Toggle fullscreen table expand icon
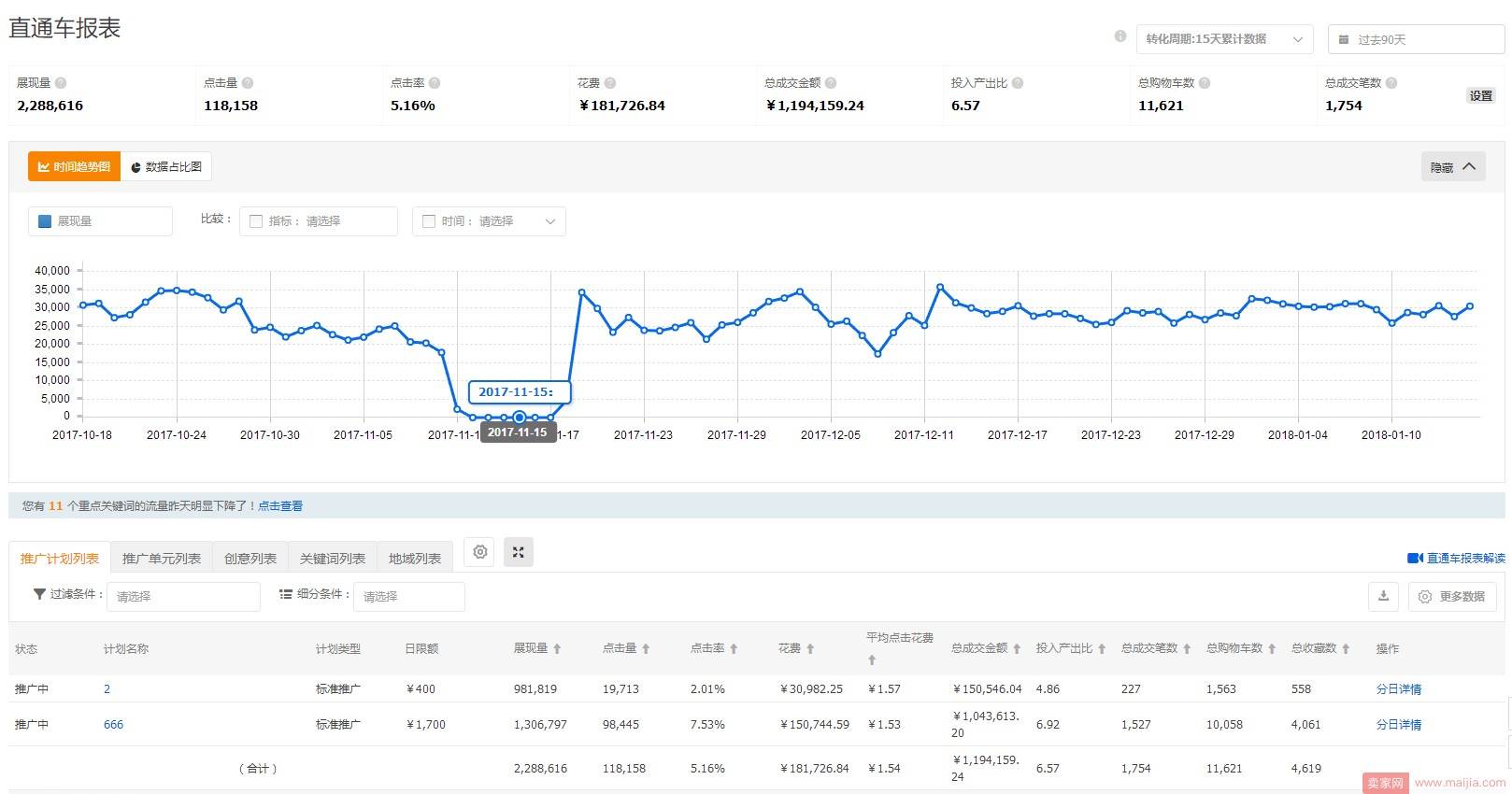1512x794 pixels. (519, 552)
